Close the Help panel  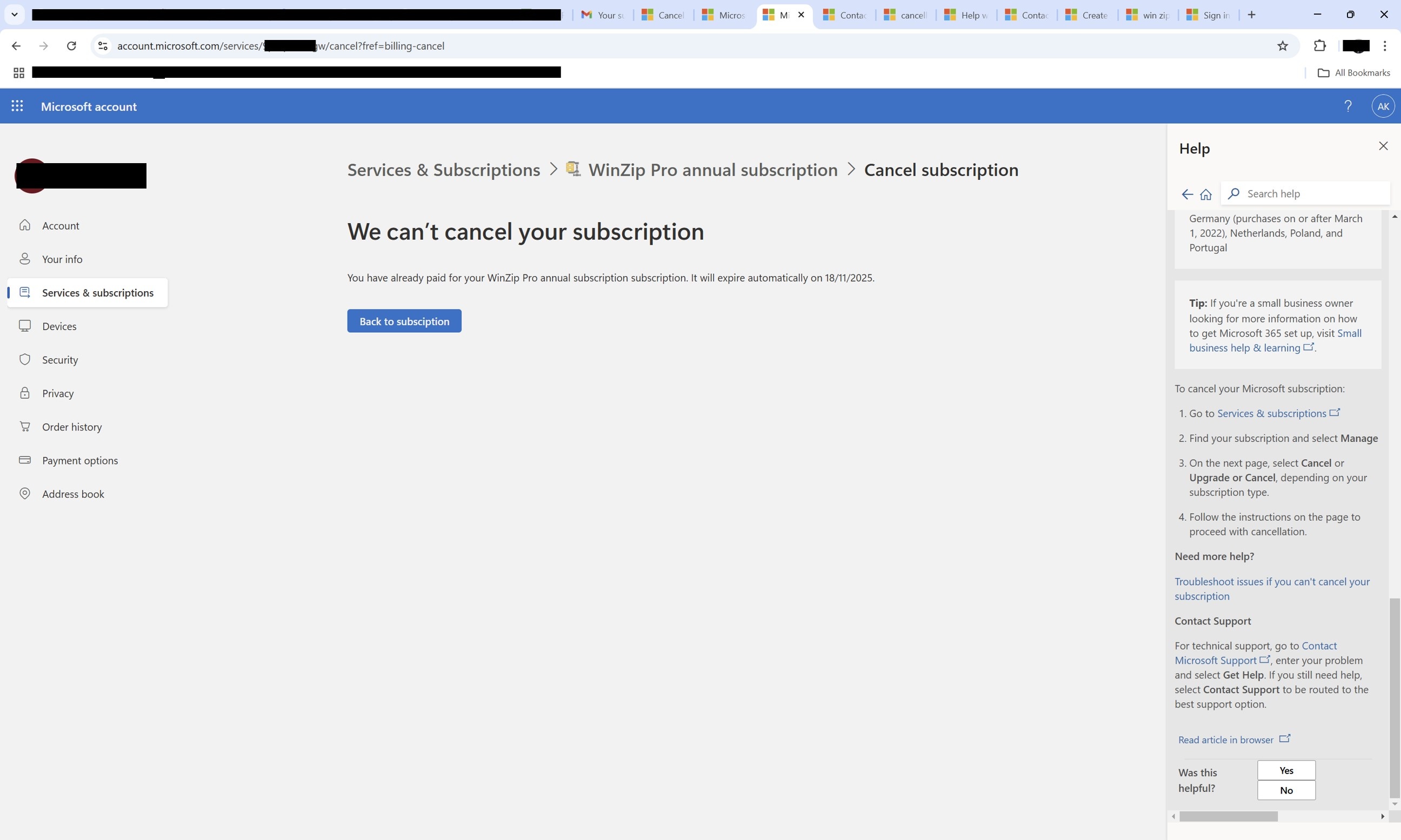click(1383, 146)
